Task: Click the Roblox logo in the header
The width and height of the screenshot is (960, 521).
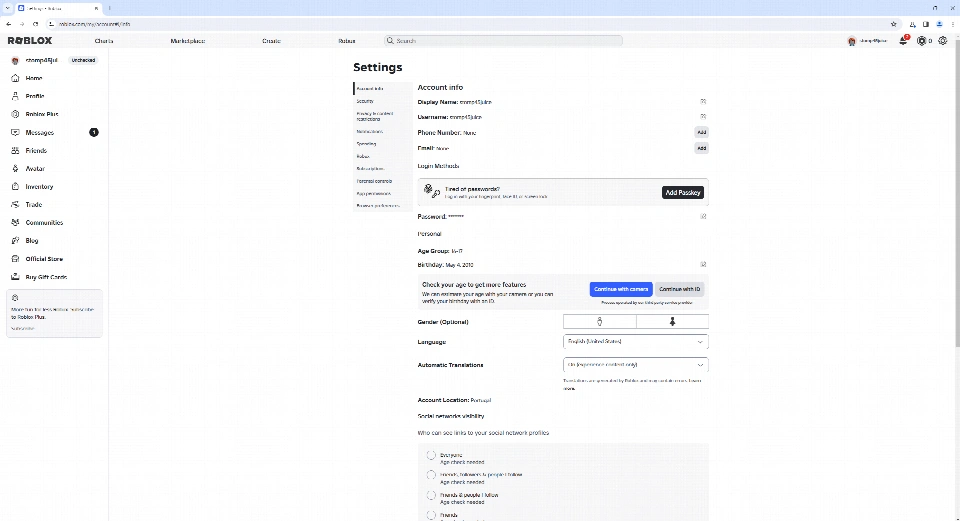Action: pyautogui.click(x=30, y=40)
